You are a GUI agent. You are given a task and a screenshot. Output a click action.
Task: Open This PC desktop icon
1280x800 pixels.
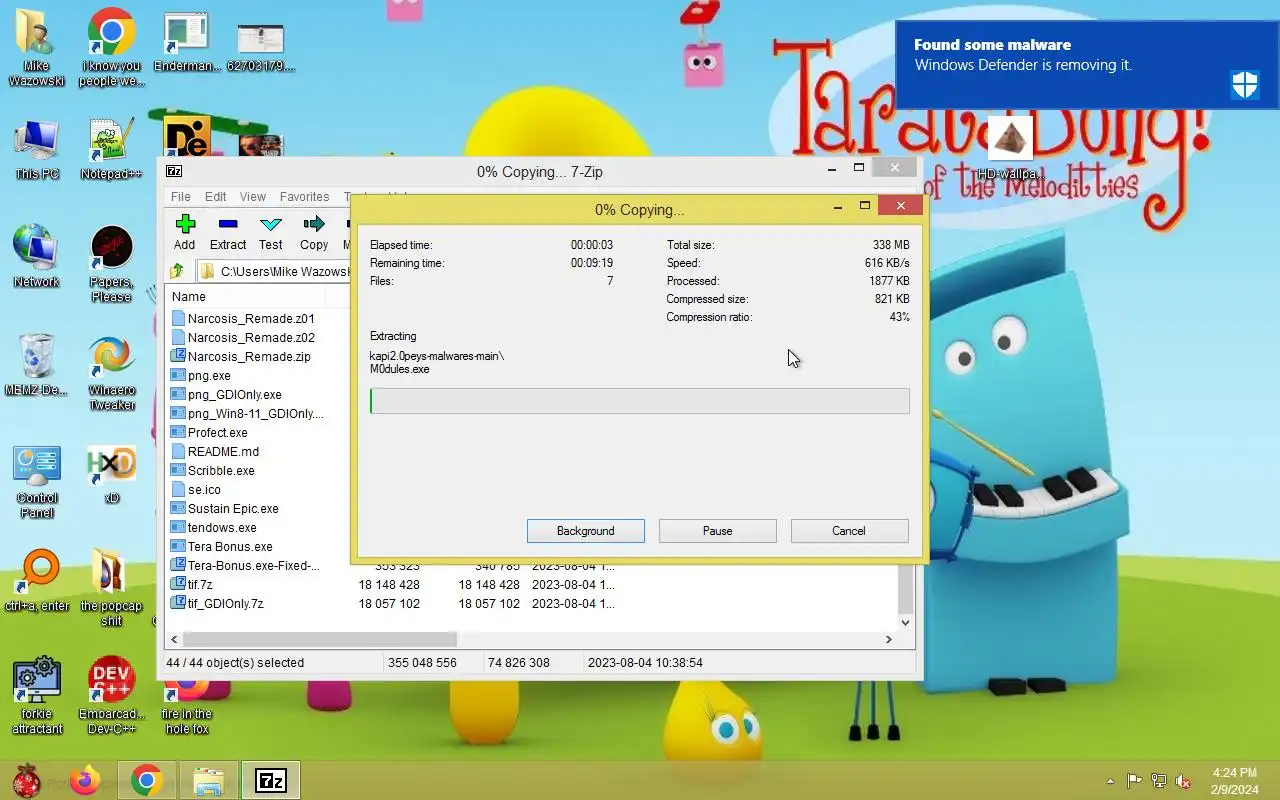[37, 150]
